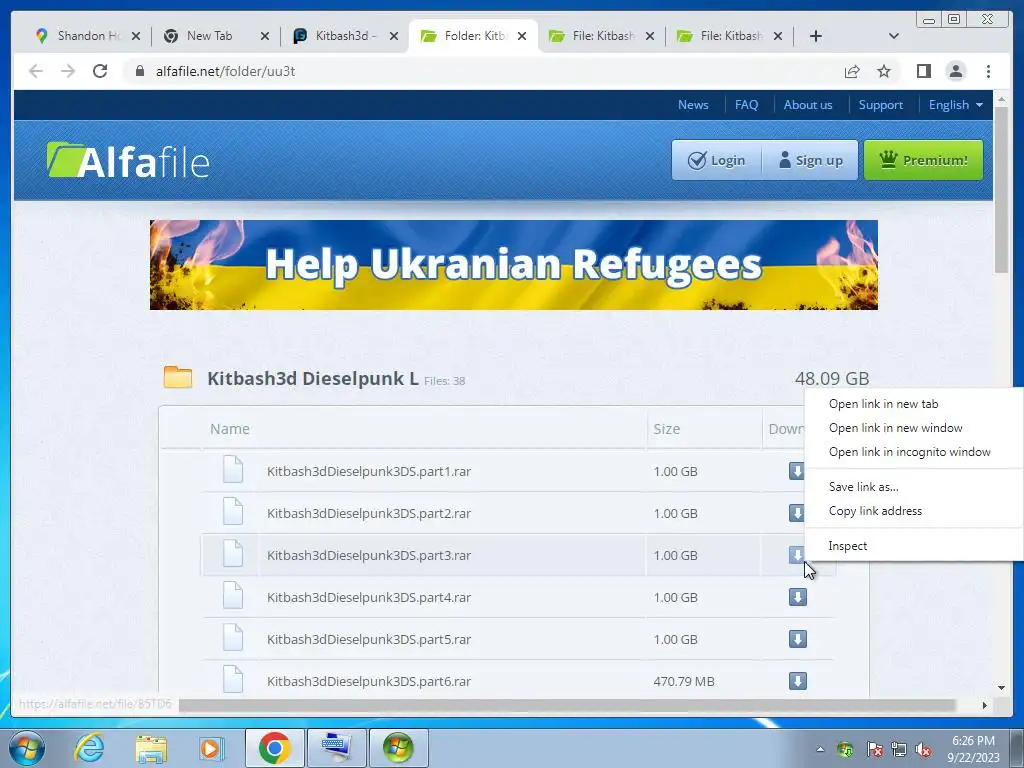1024x768 pixels.
Task: Click the Size column header
Action: coord(667,429)
